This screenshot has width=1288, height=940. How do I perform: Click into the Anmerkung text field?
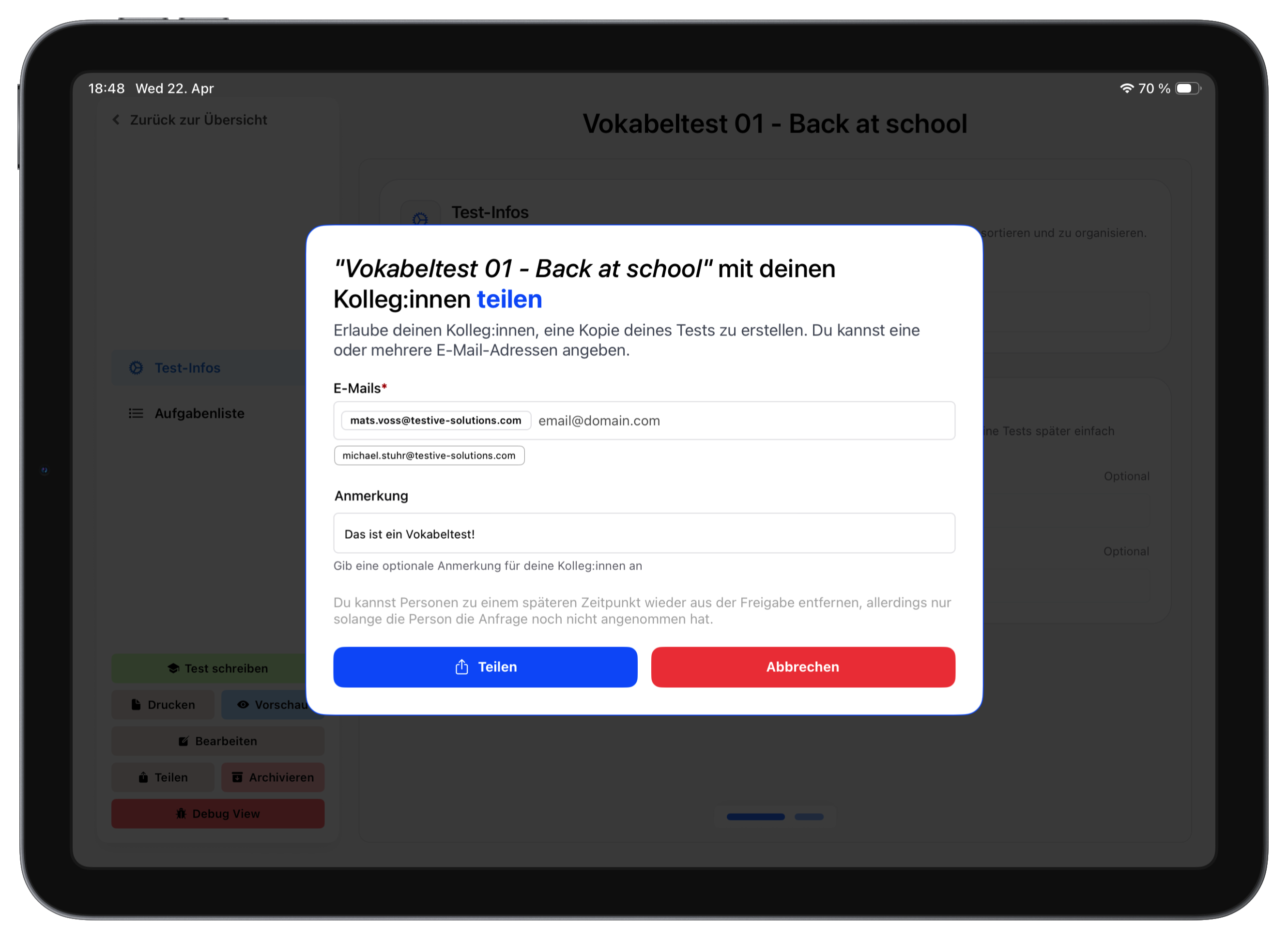coord(644,534)
